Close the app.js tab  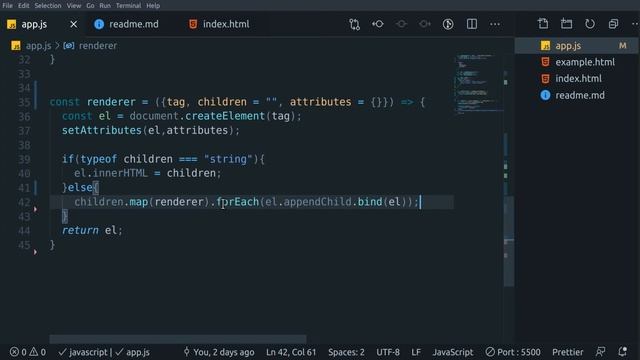(x=73, y=24)
